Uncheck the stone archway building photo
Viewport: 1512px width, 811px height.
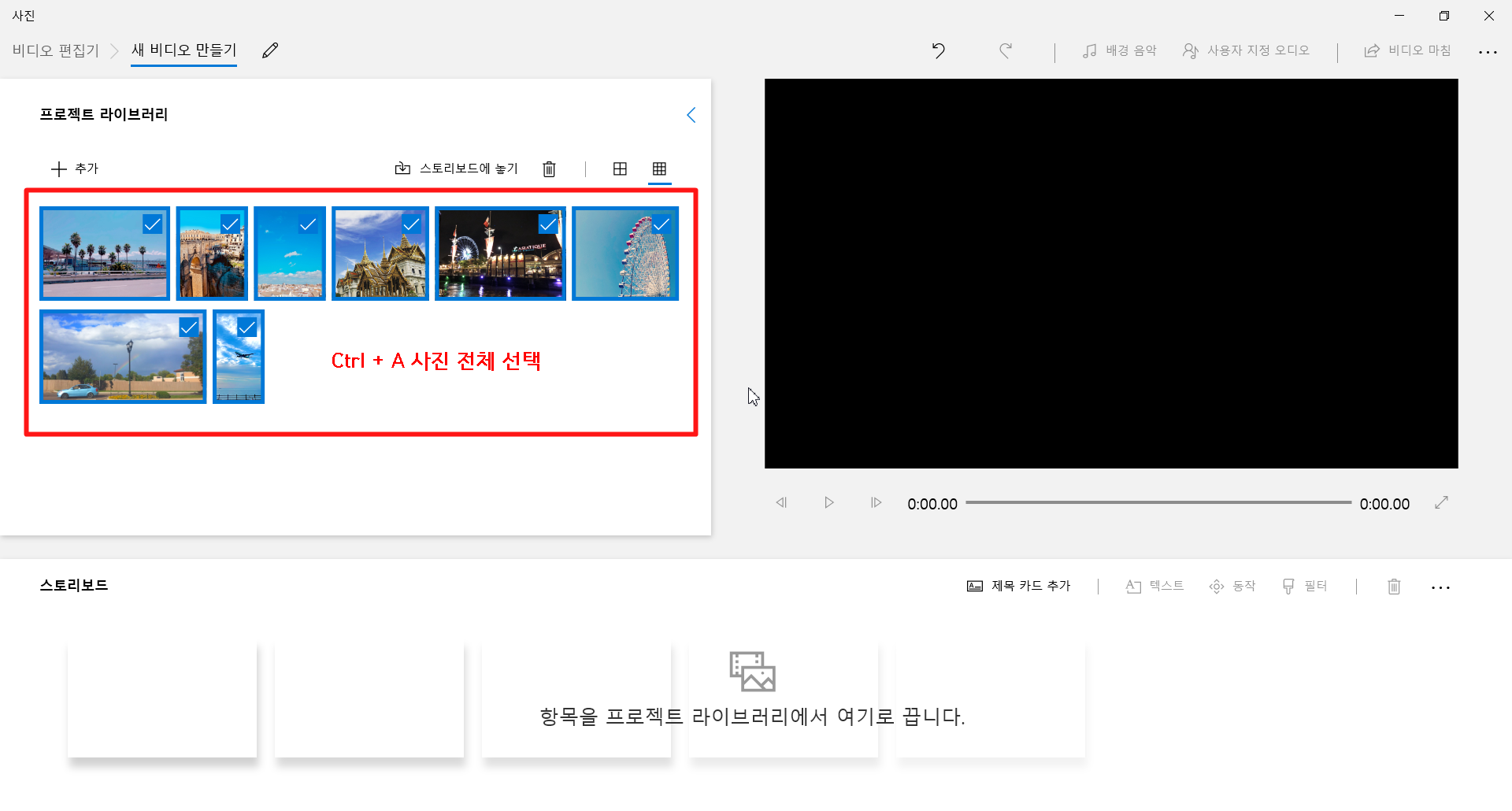230,224
